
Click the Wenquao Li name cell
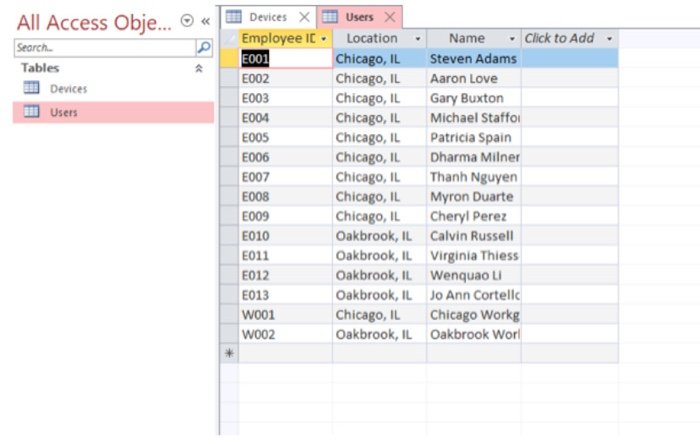tap(474, 275)
